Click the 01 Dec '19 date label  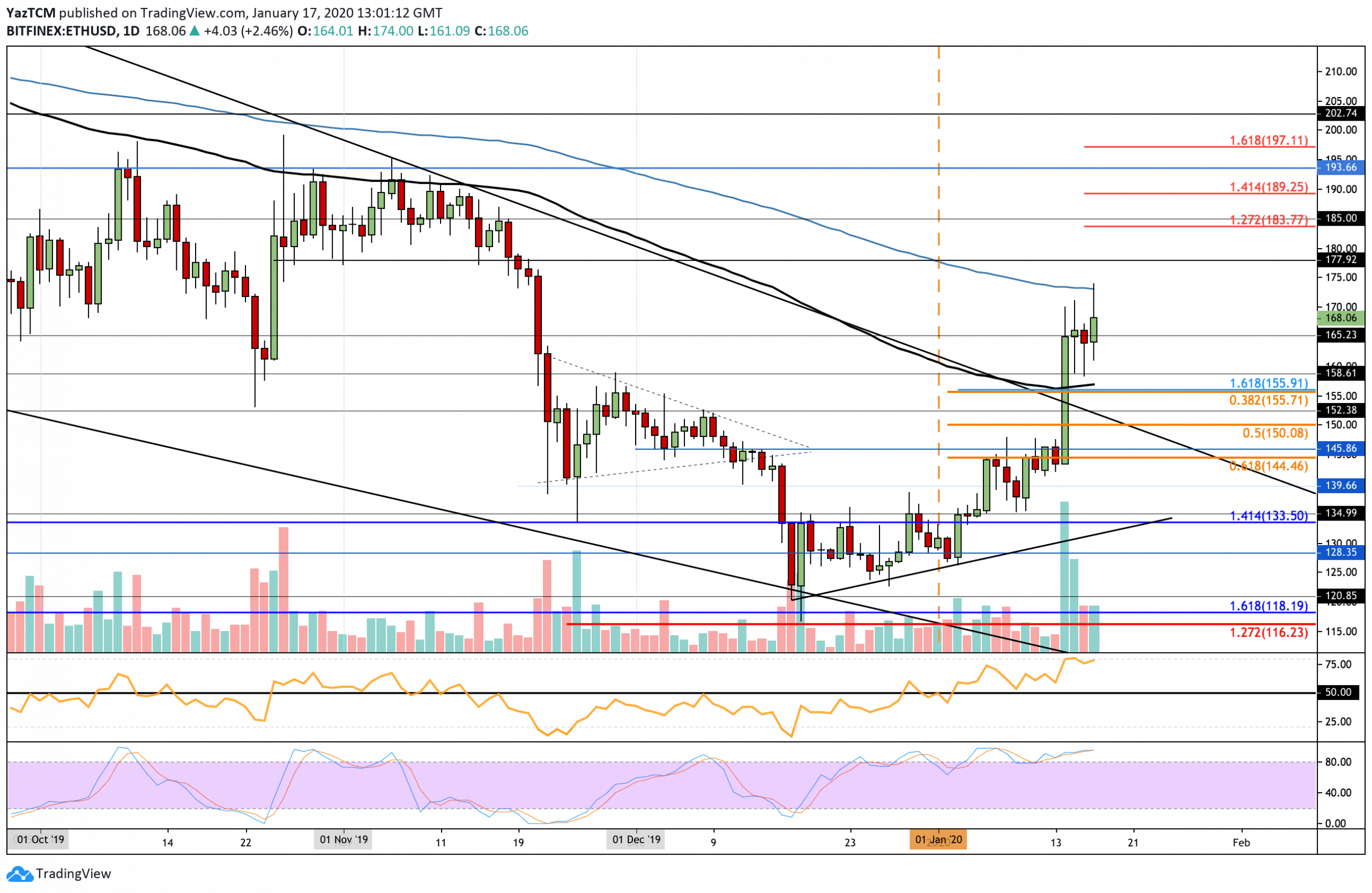click(x=636, y=839)
